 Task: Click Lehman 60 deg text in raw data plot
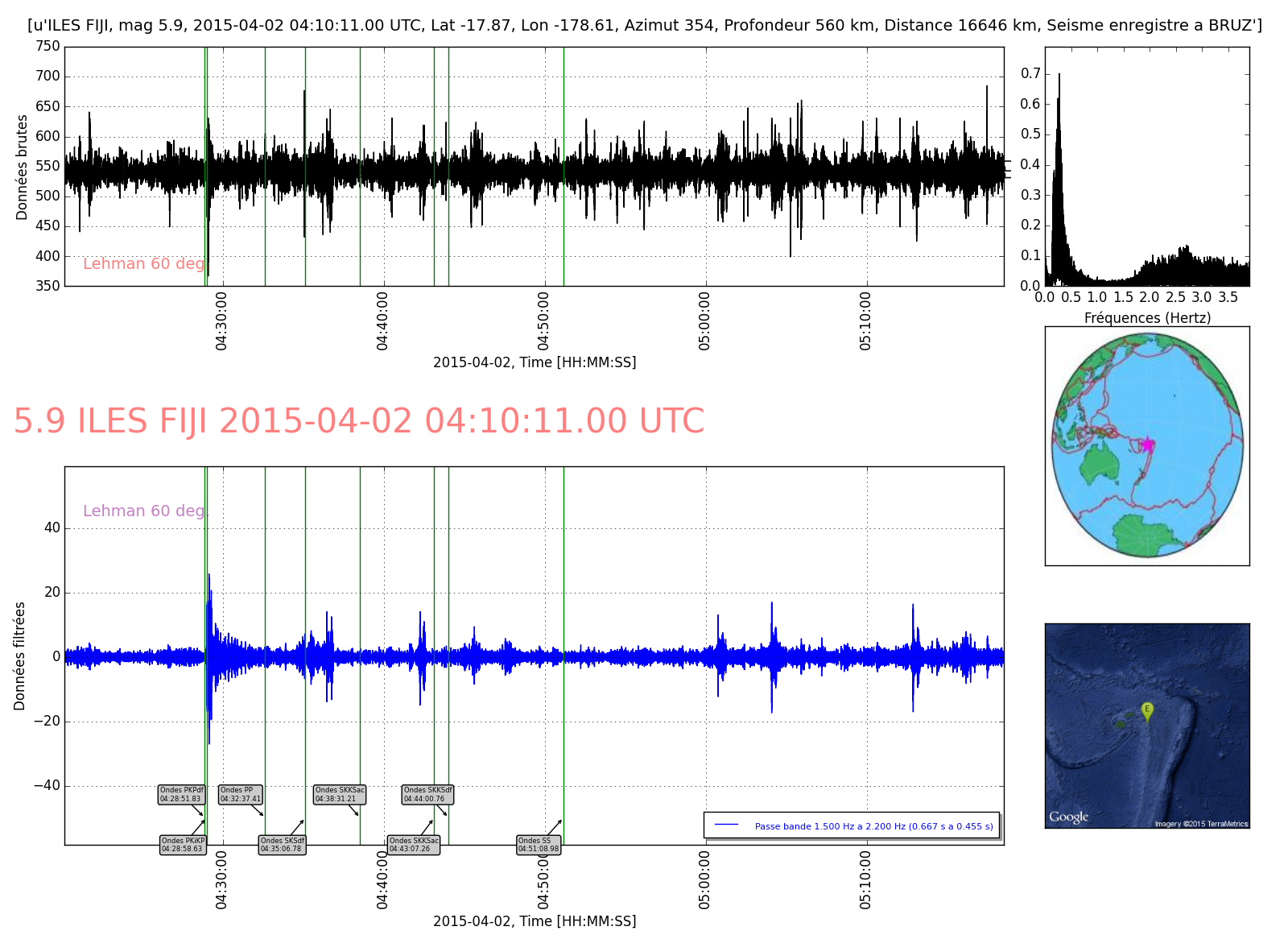[144, 263]
